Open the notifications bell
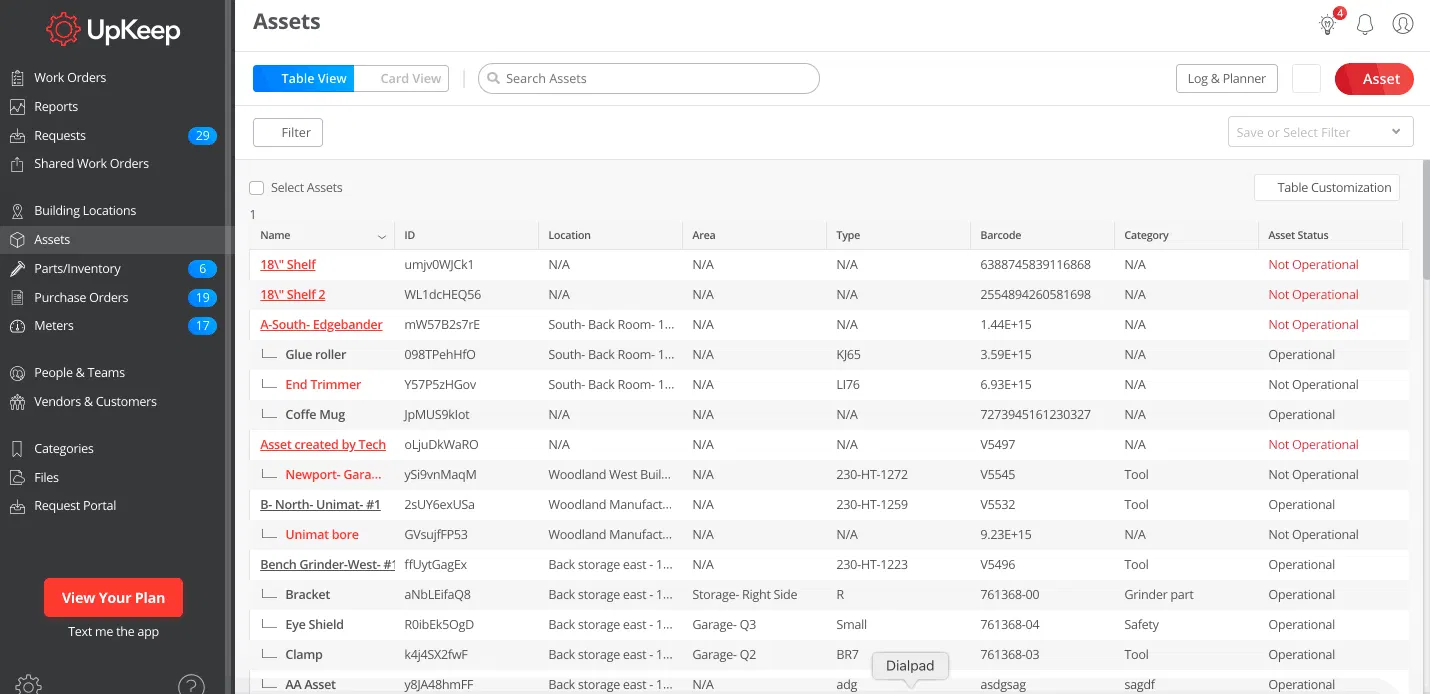The image size is (1430, 694). 1365,24
